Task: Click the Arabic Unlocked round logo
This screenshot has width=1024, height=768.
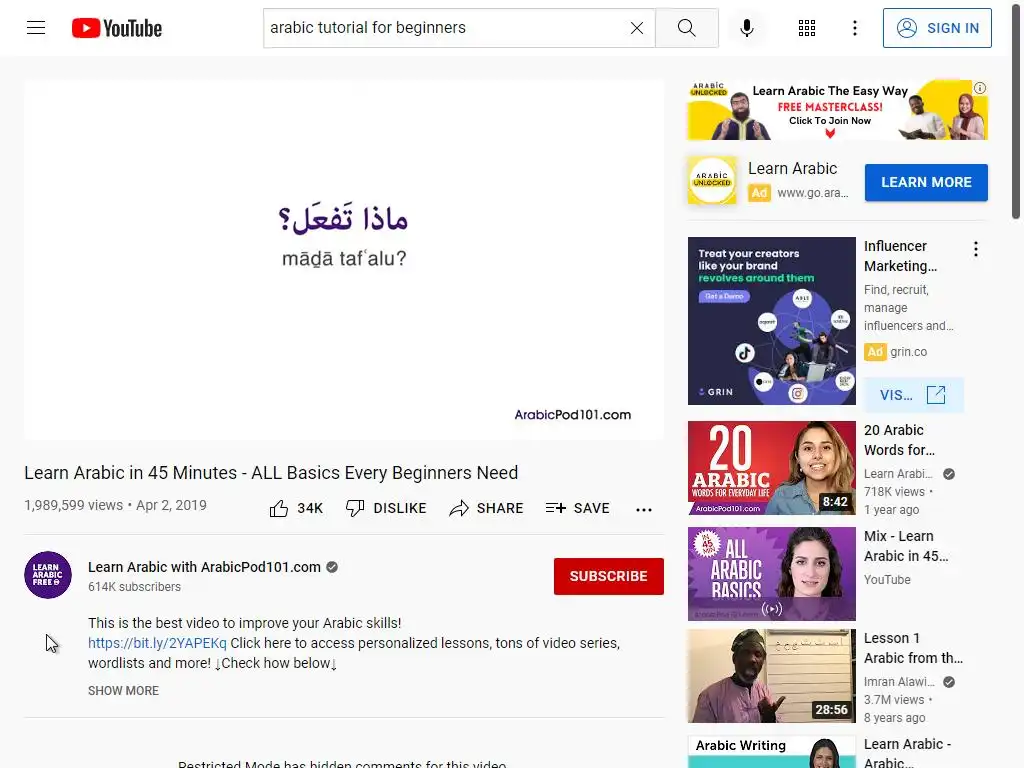Action: [x=712, y=180]
